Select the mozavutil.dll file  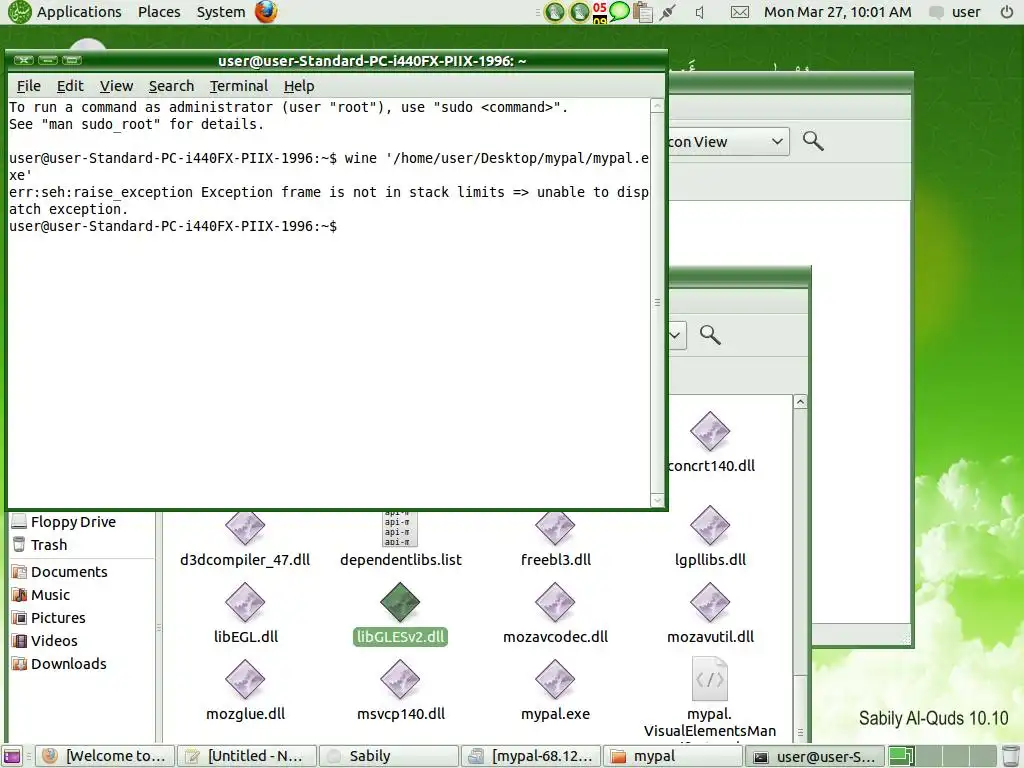click(710, 614)
